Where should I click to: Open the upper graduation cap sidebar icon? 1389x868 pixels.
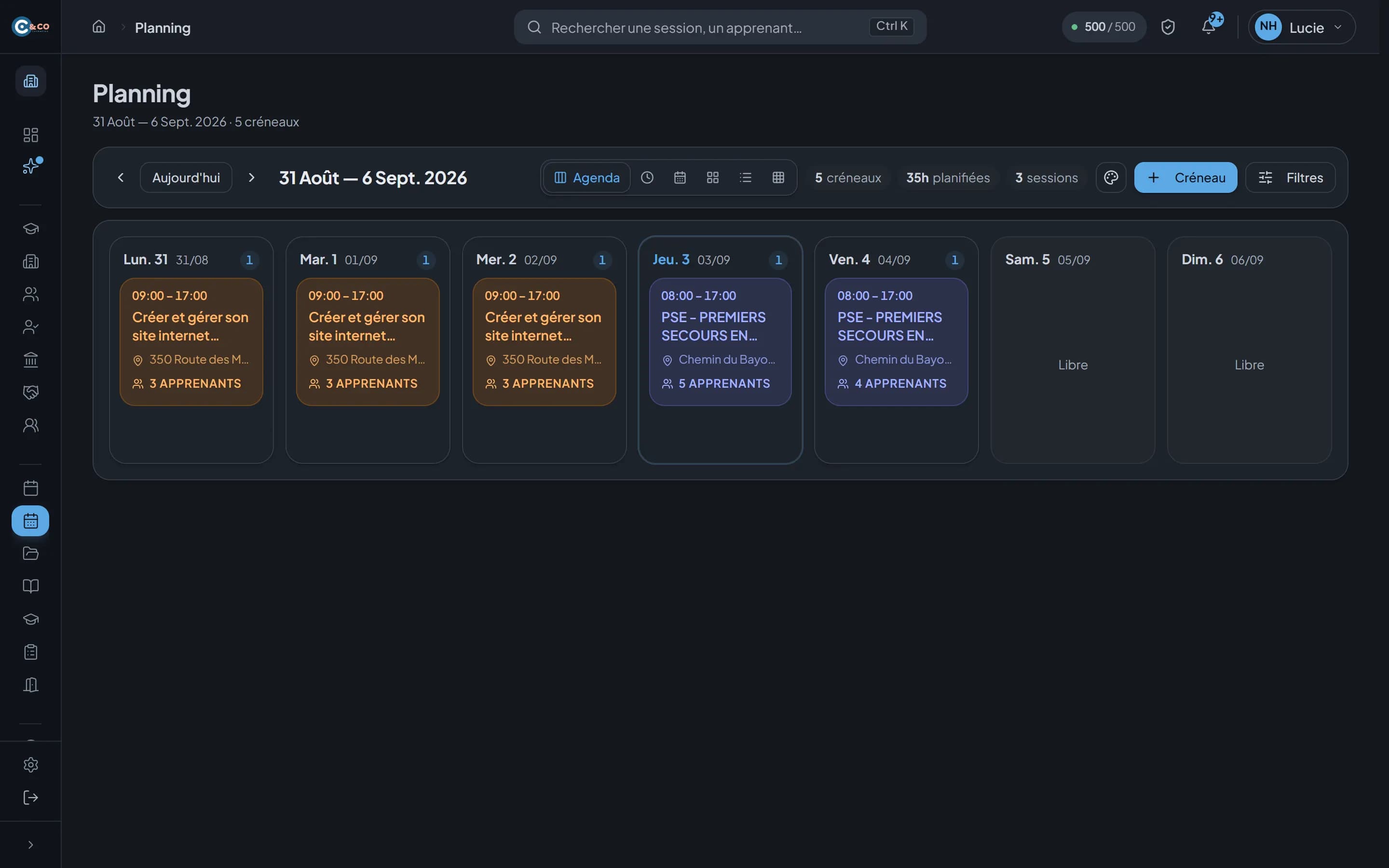pyautogui.click(x=30, y=229)
